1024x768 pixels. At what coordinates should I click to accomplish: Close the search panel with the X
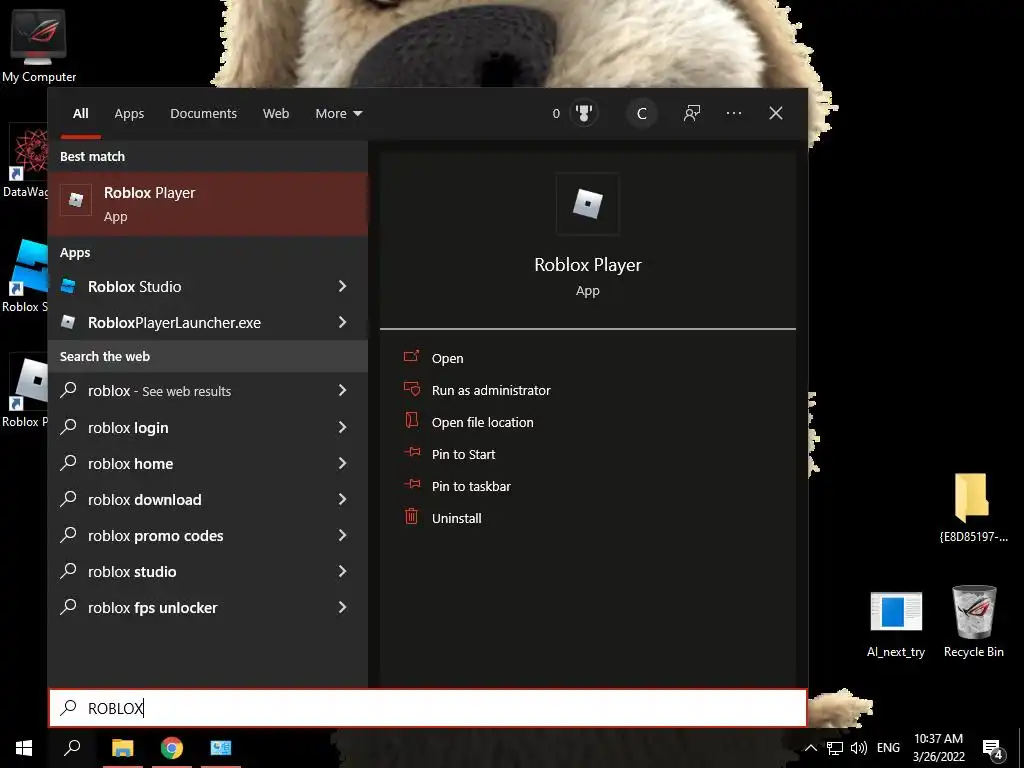(x=775, y=114)
